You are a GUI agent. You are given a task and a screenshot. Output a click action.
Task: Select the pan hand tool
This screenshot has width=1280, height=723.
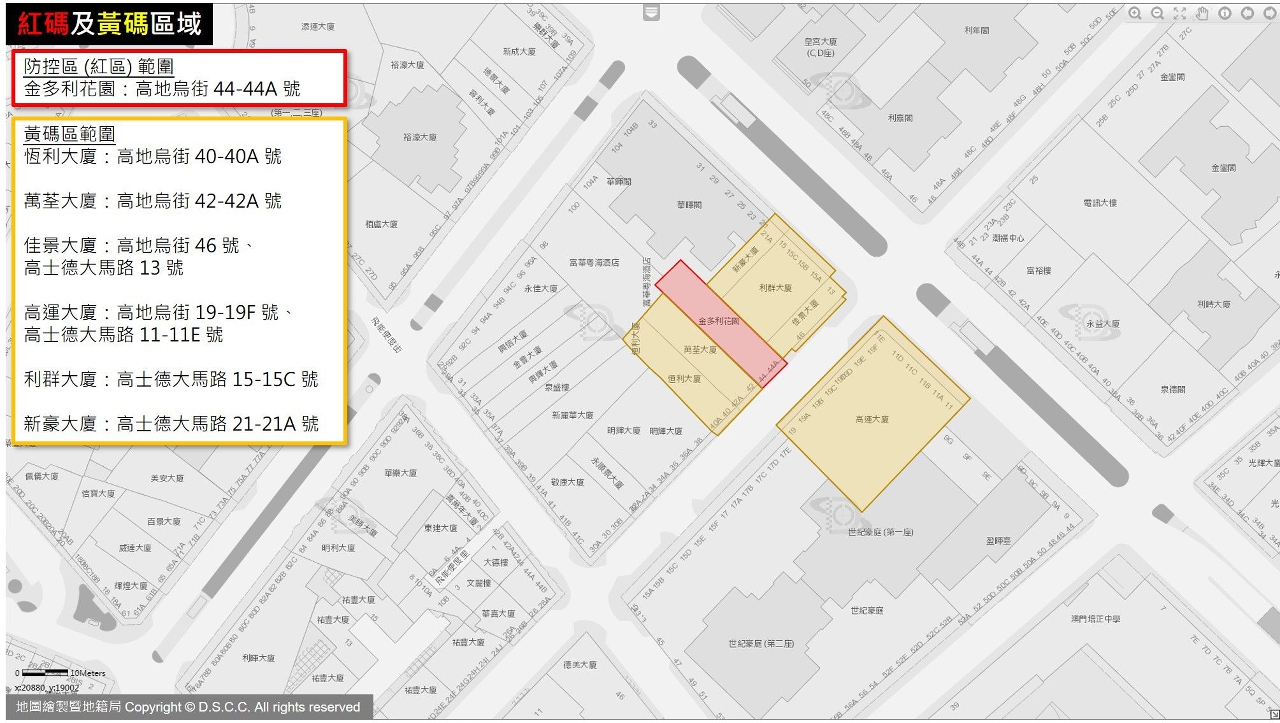point(1202,13)
